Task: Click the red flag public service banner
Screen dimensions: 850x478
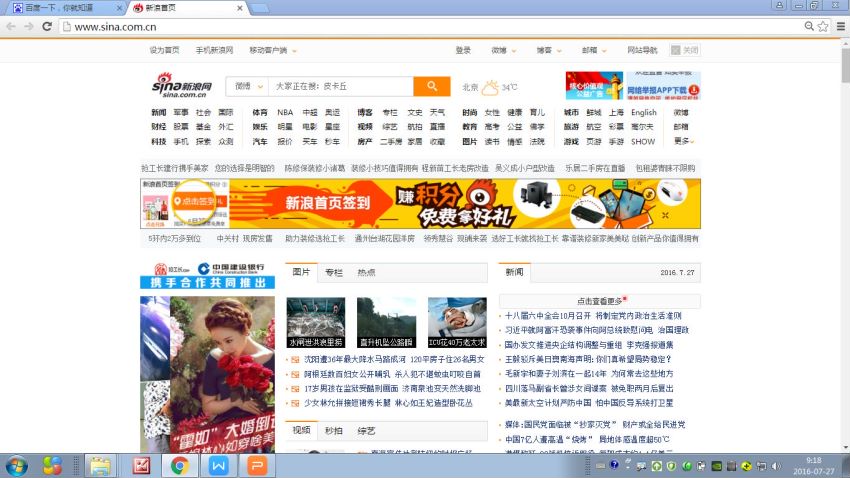Action: (x=594, y=85)
